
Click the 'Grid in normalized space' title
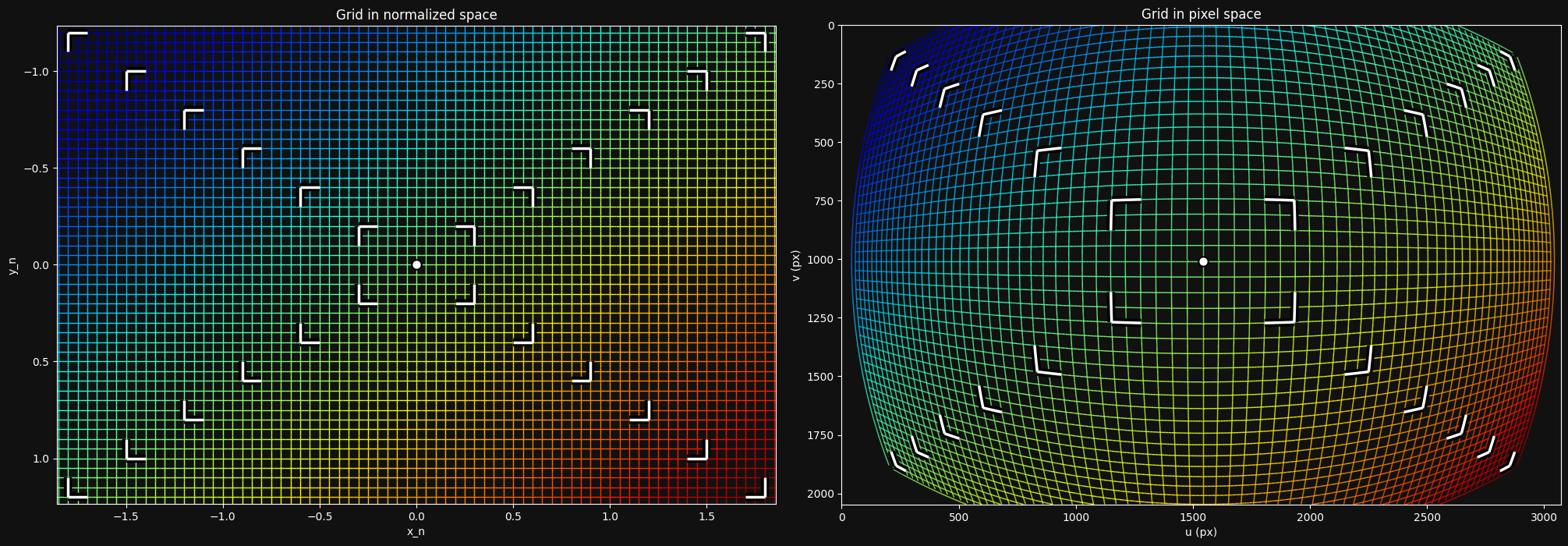click(416, 15)
